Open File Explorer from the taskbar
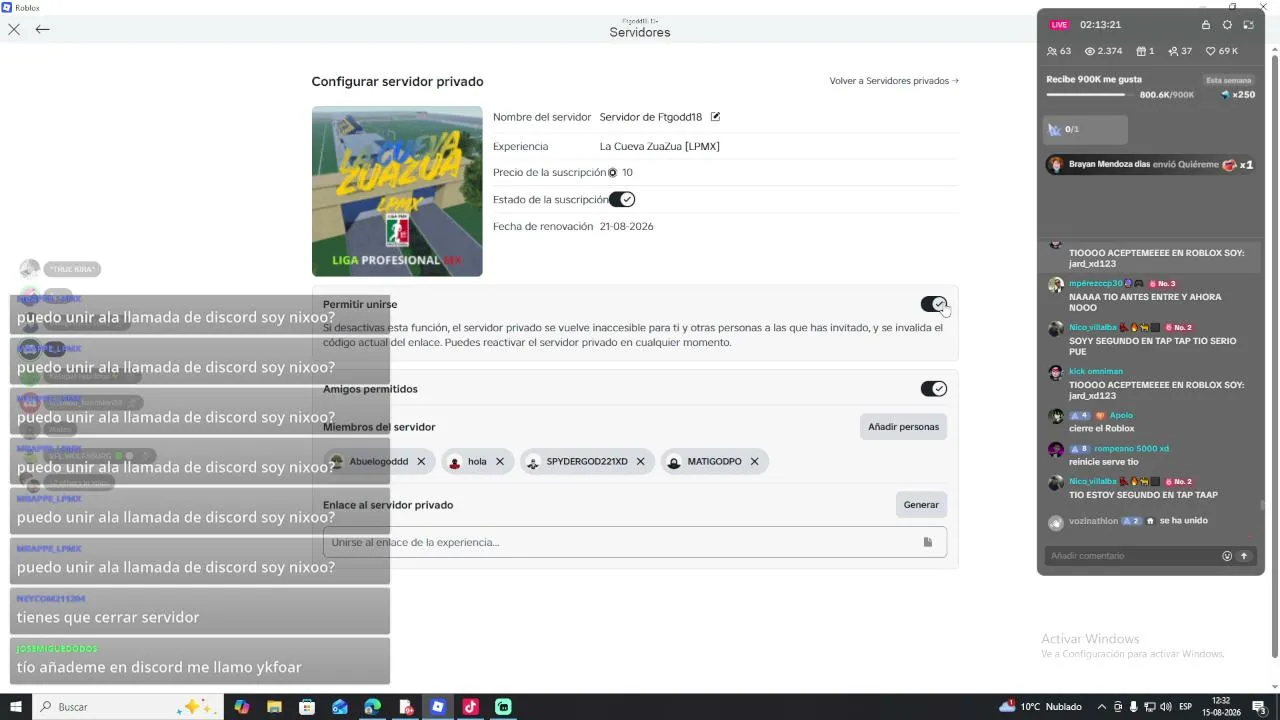Viewport: 1280px width, 720px height. tap(274, 707)
